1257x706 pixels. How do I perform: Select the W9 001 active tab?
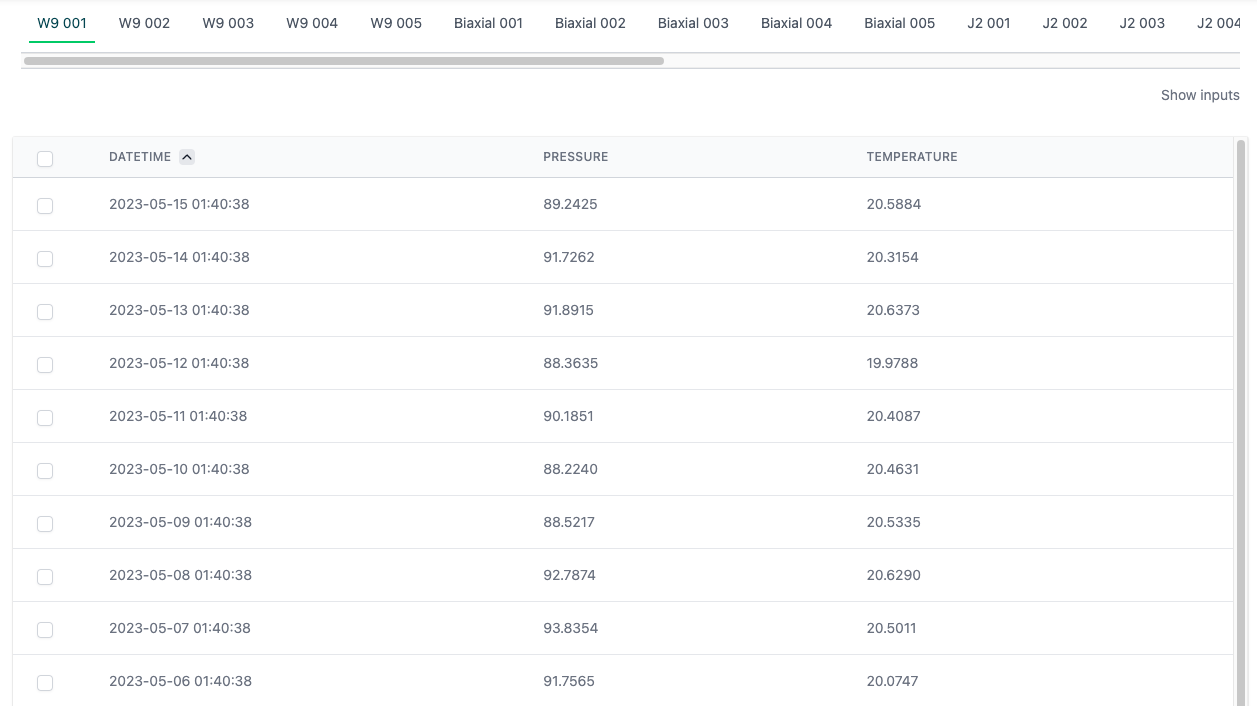(x=62, y=23)
